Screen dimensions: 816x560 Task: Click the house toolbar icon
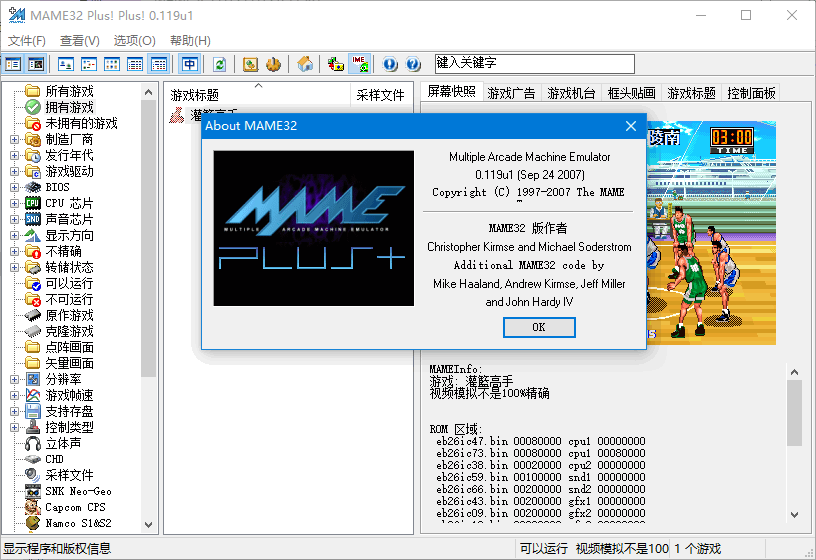coord(305,65)
